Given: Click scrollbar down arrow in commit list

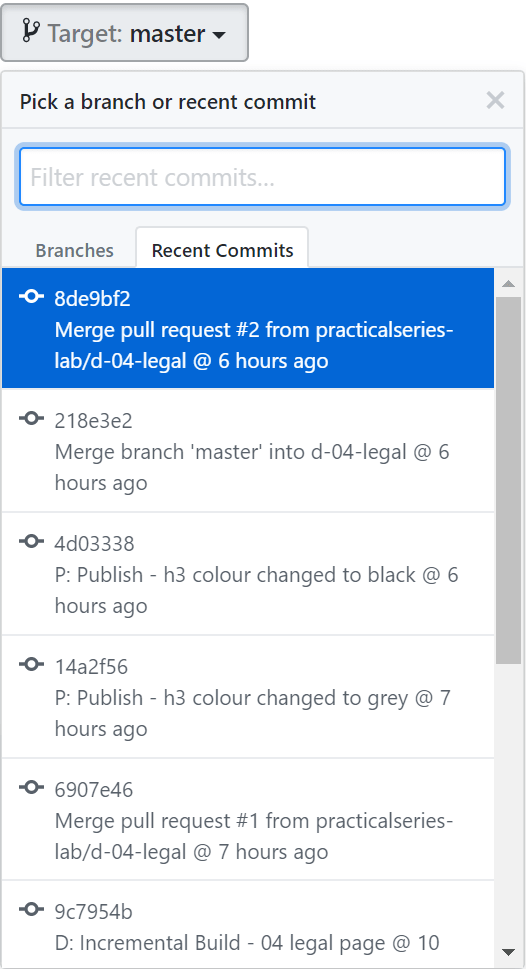Looking at the screenshot, I should tap(509, 951).
